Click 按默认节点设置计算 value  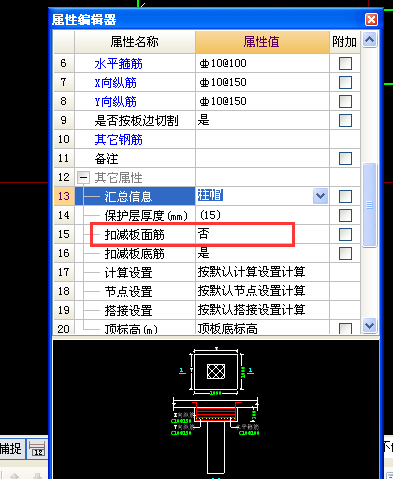click(251, 291)
